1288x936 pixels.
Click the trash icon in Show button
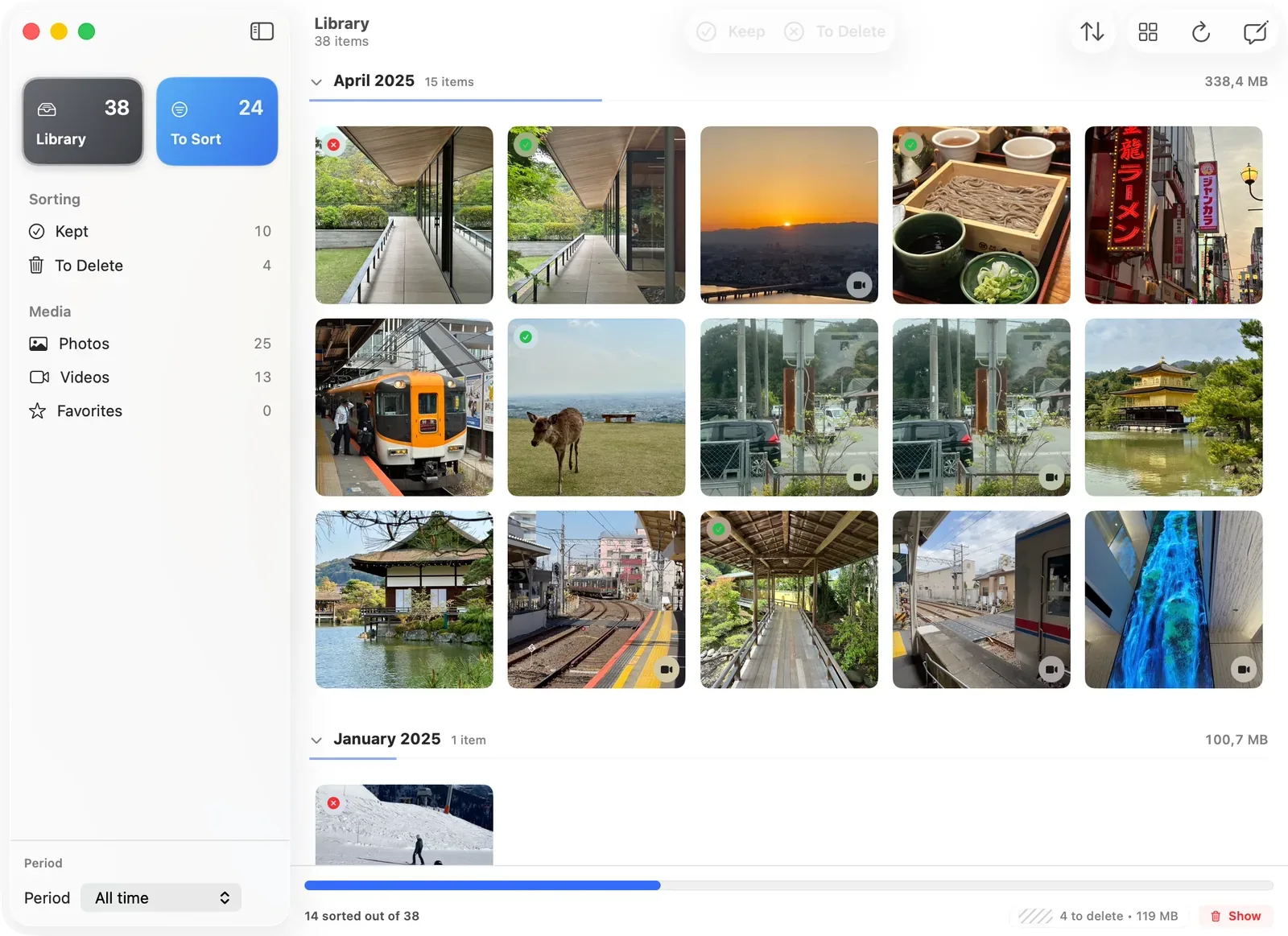click(x=1216, y=916)
